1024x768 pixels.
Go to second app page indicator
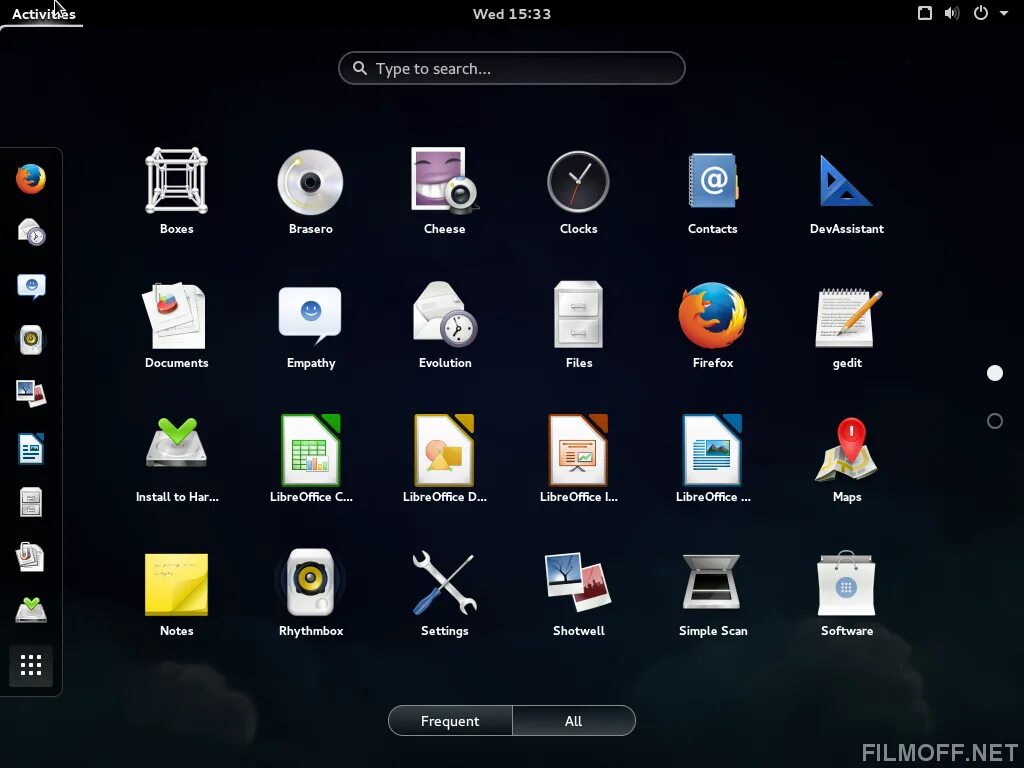coord(995,421)
